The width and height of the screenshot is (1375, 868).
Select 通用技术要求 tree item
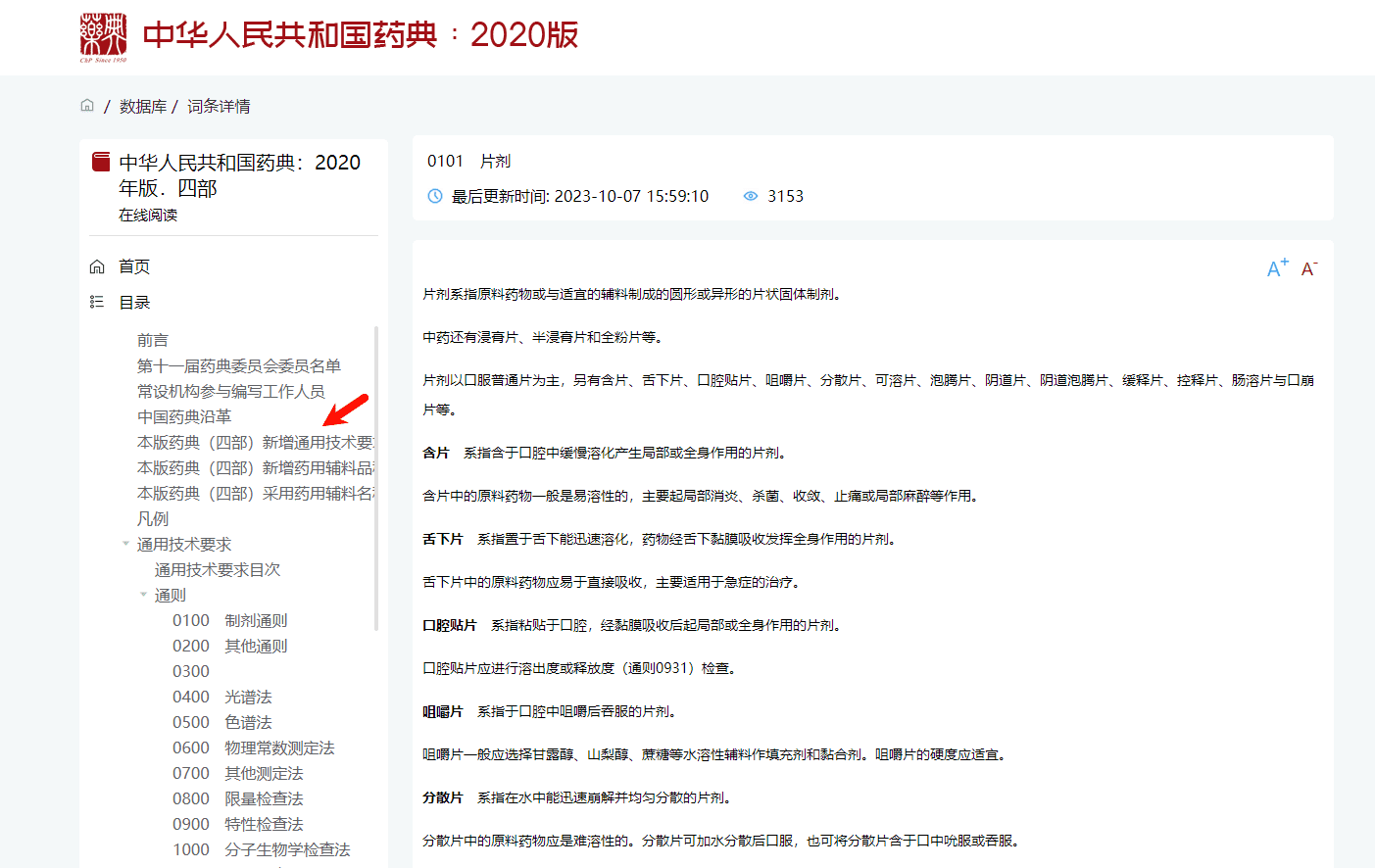pos(184,544)
